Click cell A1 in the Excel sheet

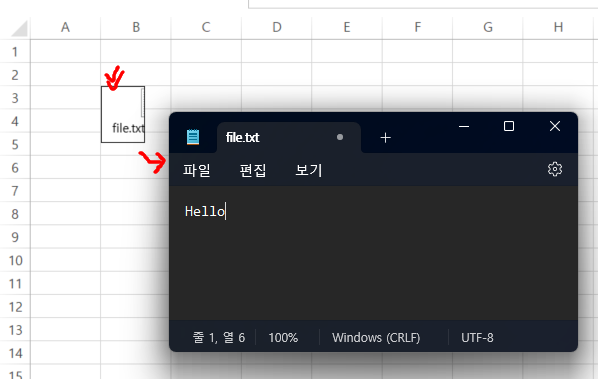(x=65, y=51)
